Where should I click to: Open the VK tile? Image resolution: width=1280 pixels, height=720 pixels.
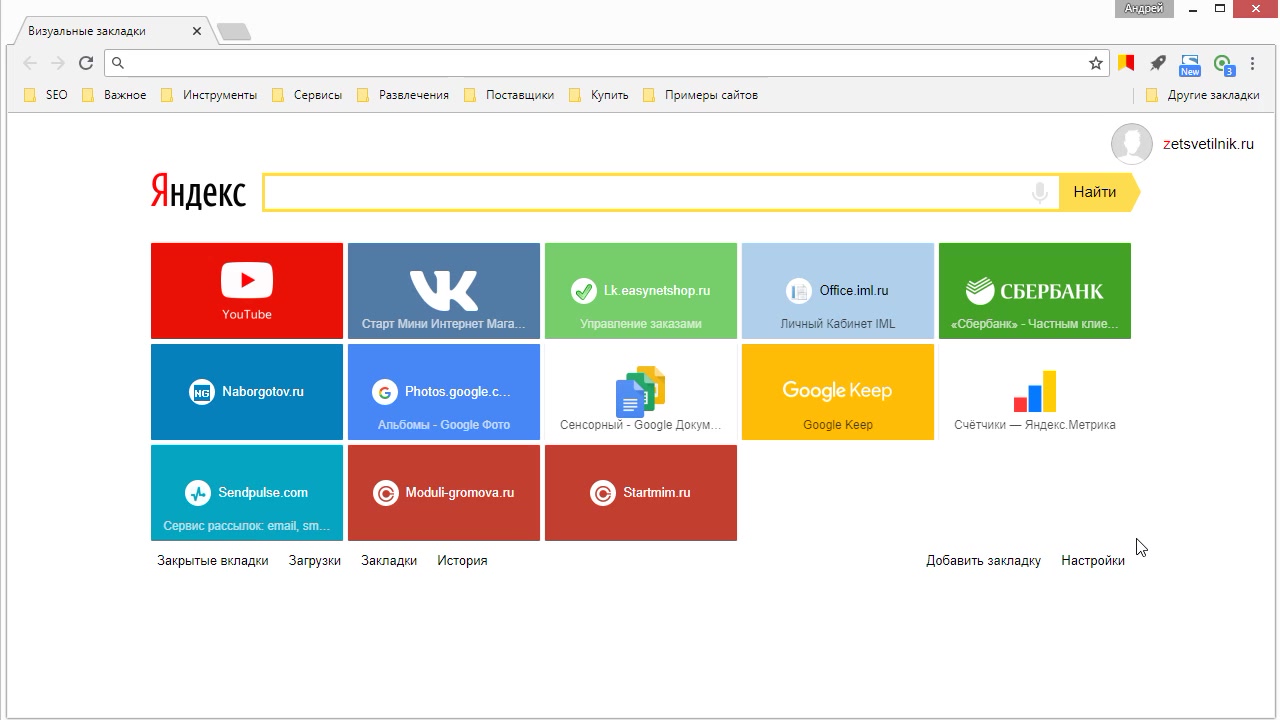tap(444, 291)
